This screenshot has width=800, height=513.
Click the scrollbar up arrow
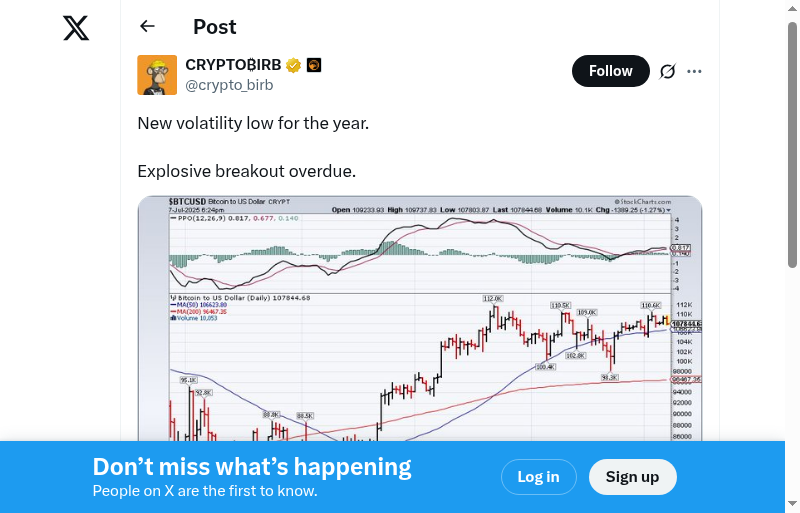[x=792, y=8]
